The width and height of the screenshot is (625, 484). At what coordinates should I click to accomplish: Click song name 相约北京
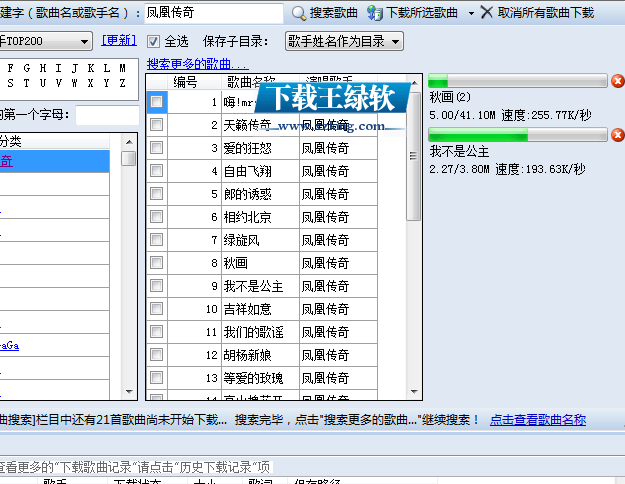(248, 217)
